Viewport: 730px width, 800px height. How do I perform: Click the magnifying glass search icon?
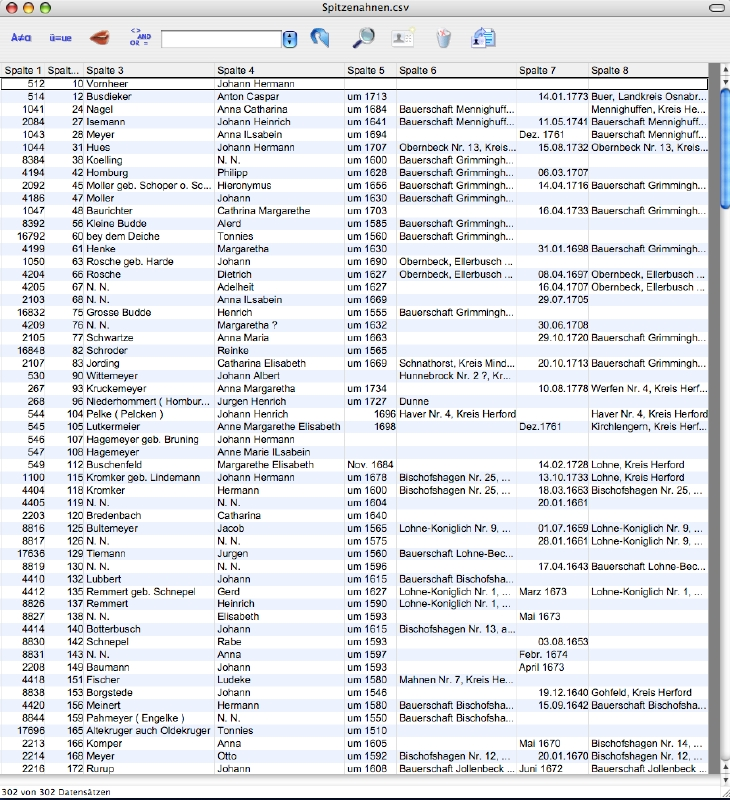point(364,38)
